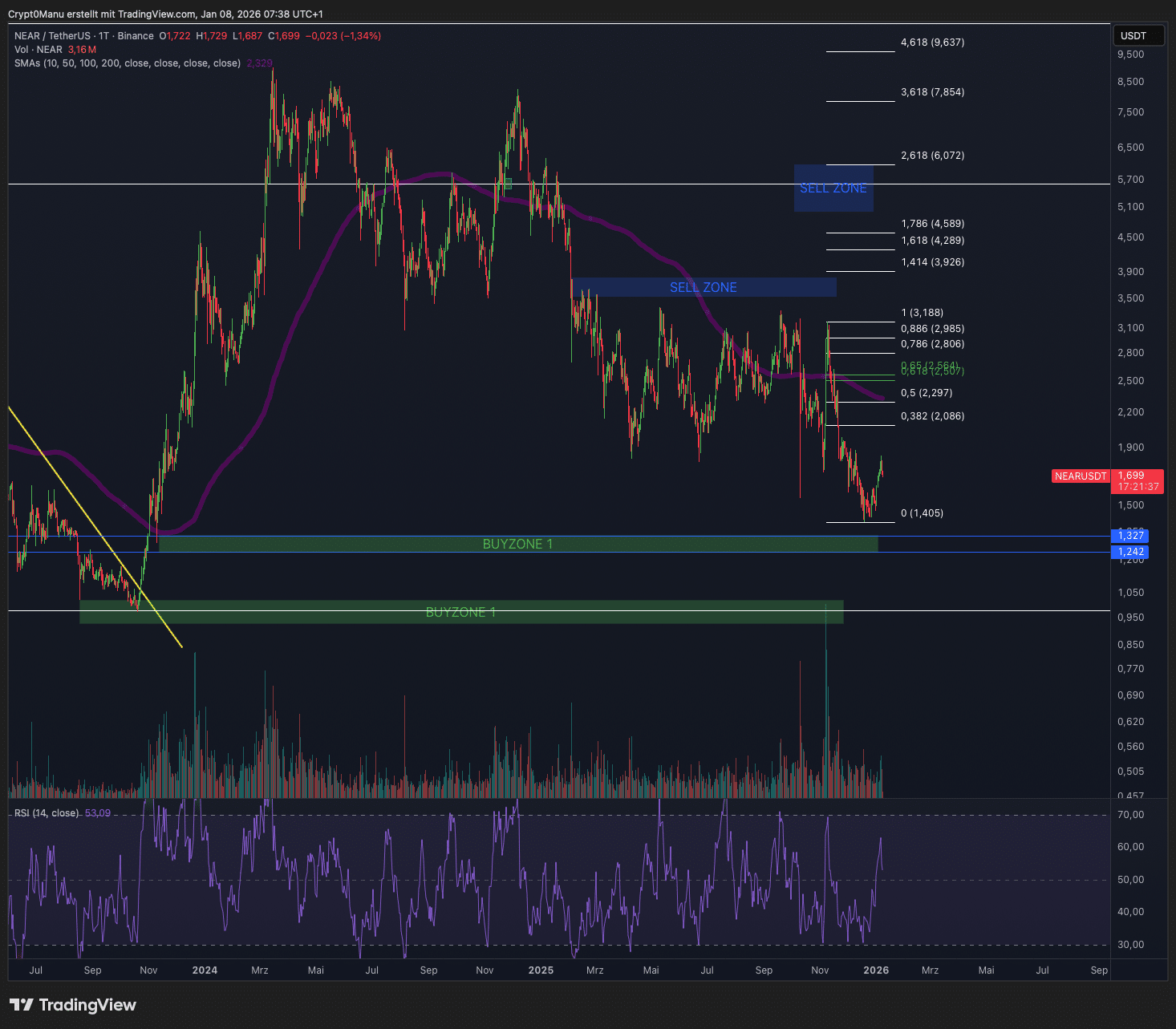The height and width of the screenshot is (1029, 1176).
Task: Click the small green marker square on the chart
Action: click(x=507, y=184)
